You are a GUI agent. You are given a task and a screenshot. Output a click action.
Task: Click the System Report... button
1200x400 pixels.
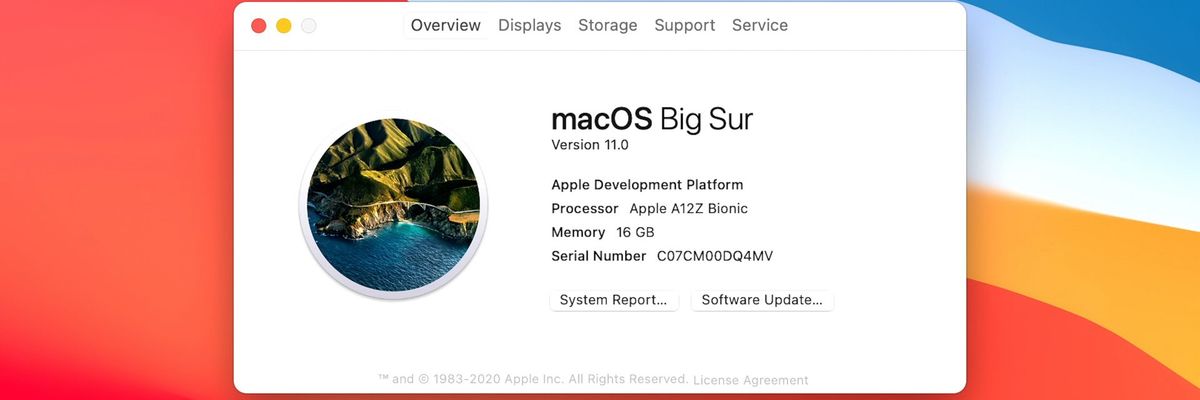point(614,300)
